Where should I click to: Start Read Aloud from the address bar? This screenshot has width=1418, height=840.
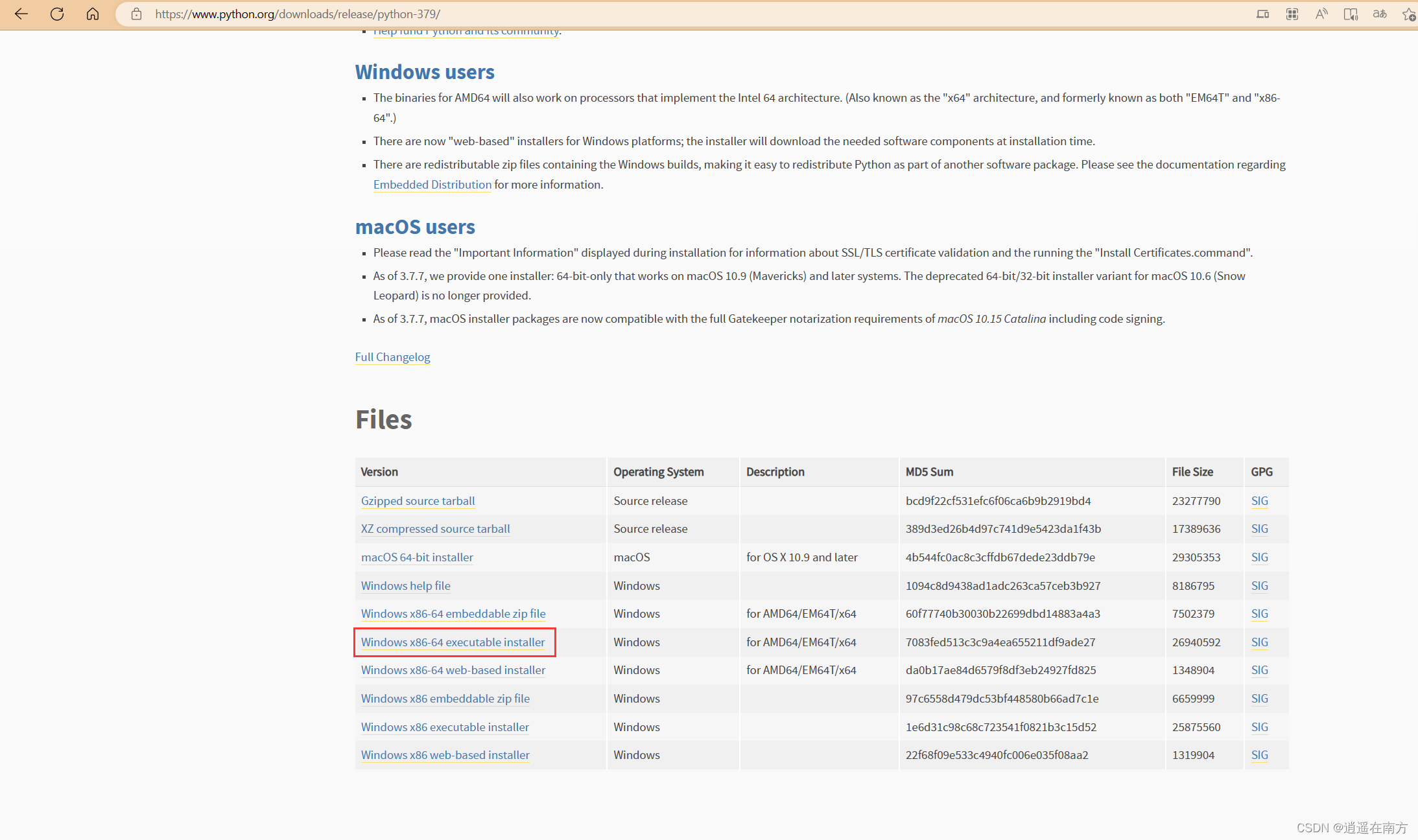tap(1321, 14)
